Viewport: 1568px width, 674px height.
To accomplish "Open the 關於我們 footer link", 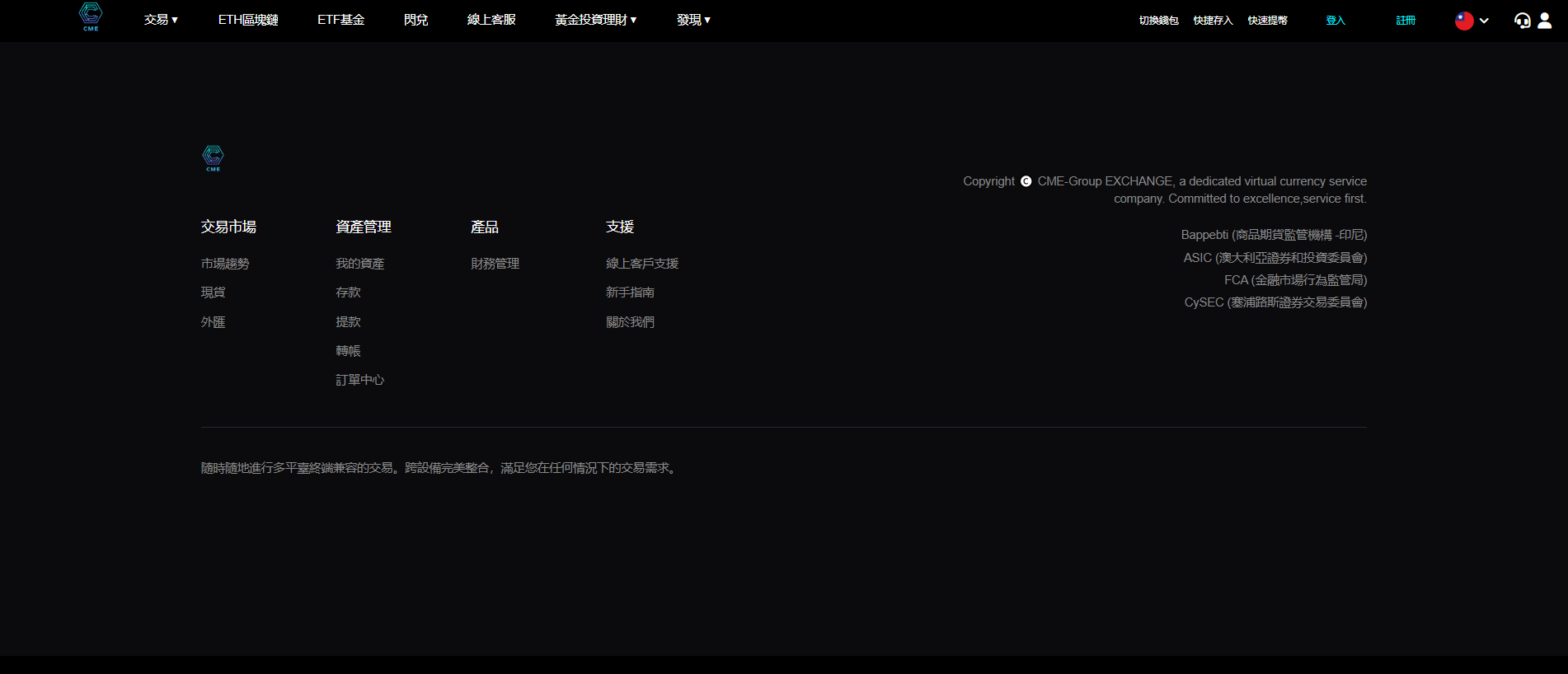I will point(630,322).
